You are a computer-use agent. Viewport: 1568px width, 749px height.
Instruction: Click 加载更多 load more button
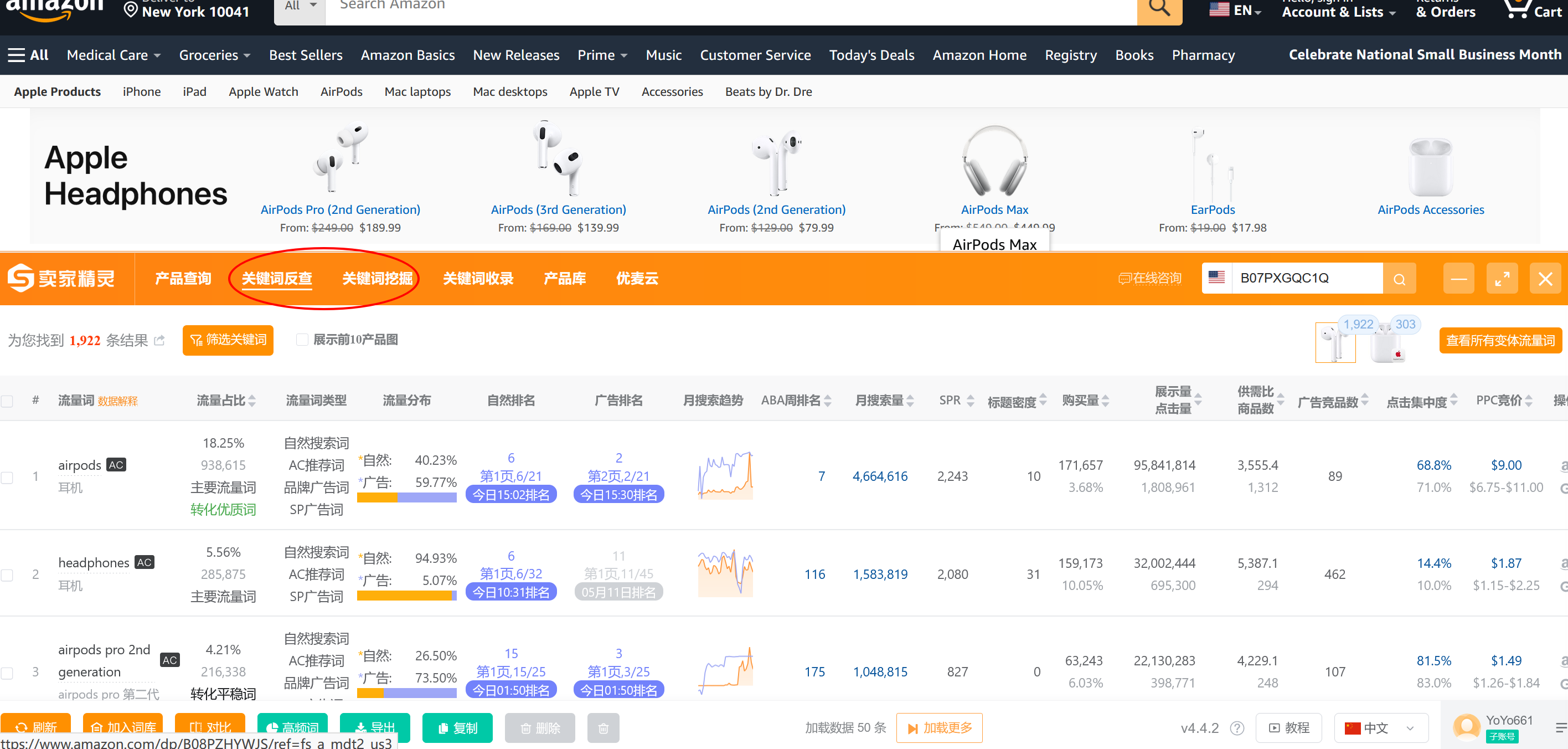(939, 728)
